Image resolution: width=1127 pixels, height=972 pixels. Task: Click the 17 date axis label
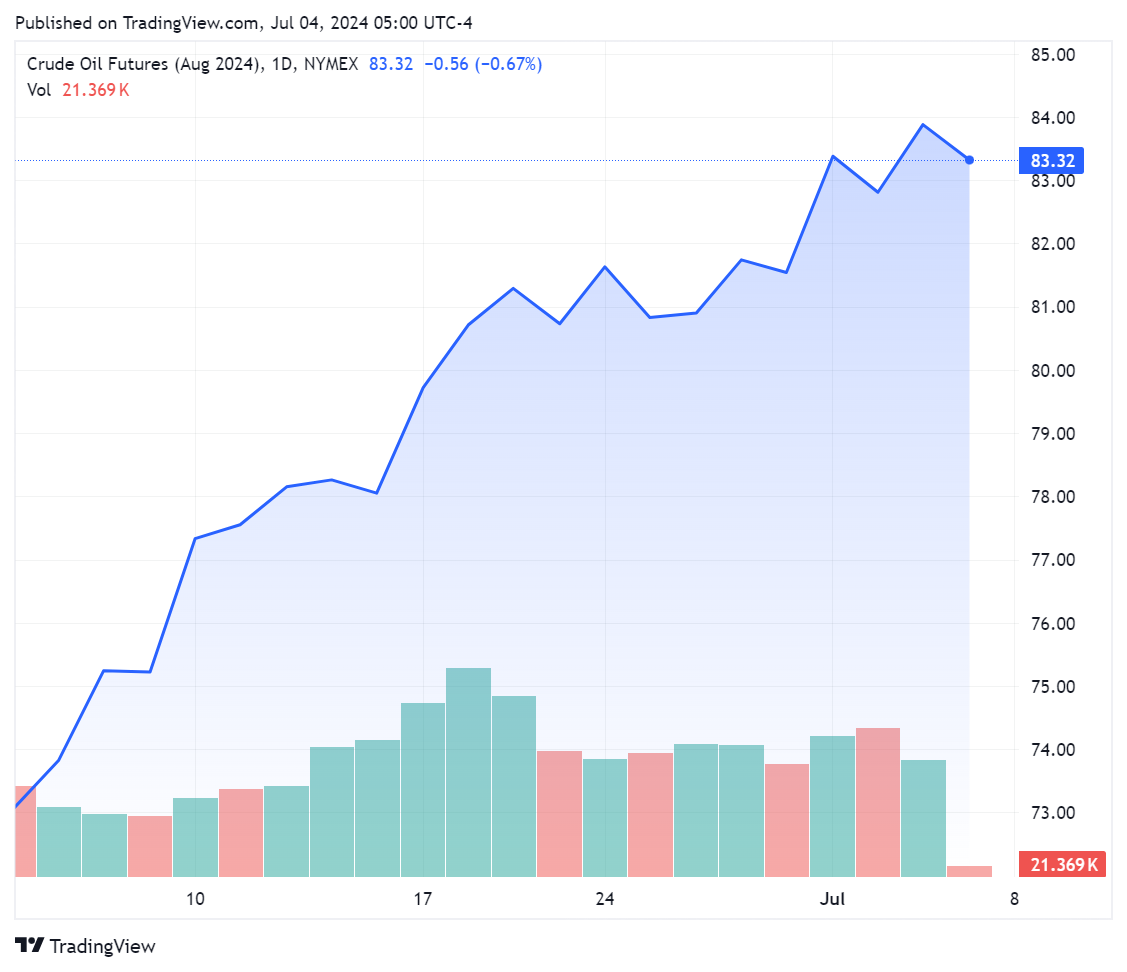click(423, 899)
